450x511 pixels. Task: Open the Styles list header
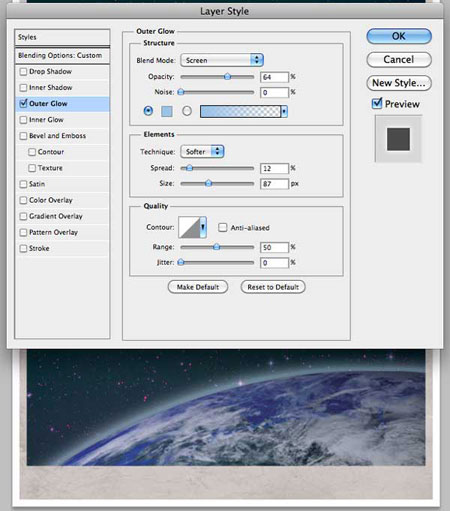[62, 37]
